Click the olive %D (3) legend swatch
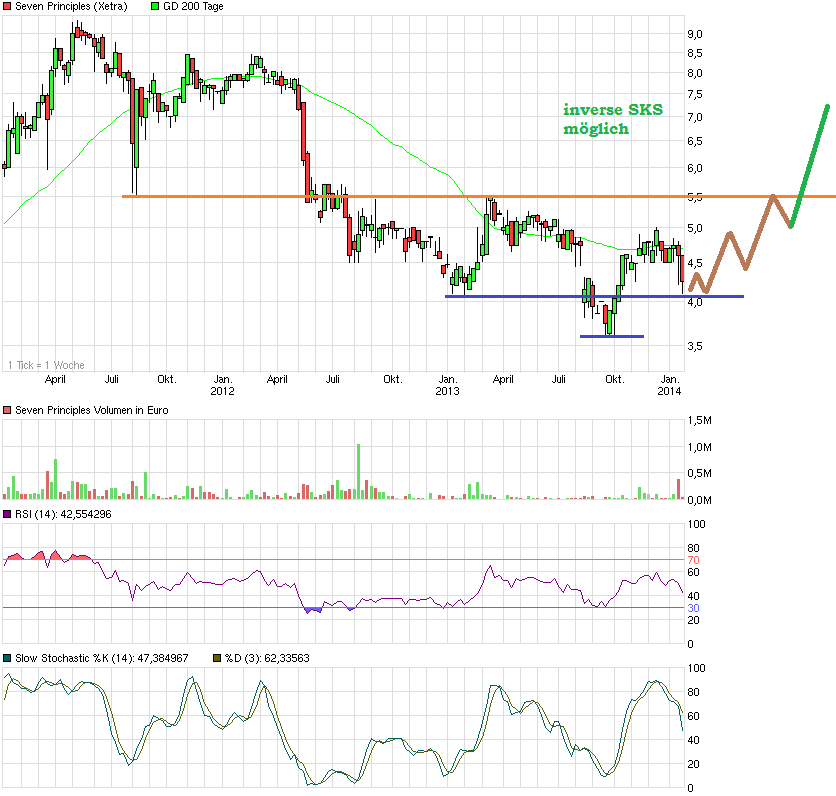The image size is (836, 796). point(217,658)
